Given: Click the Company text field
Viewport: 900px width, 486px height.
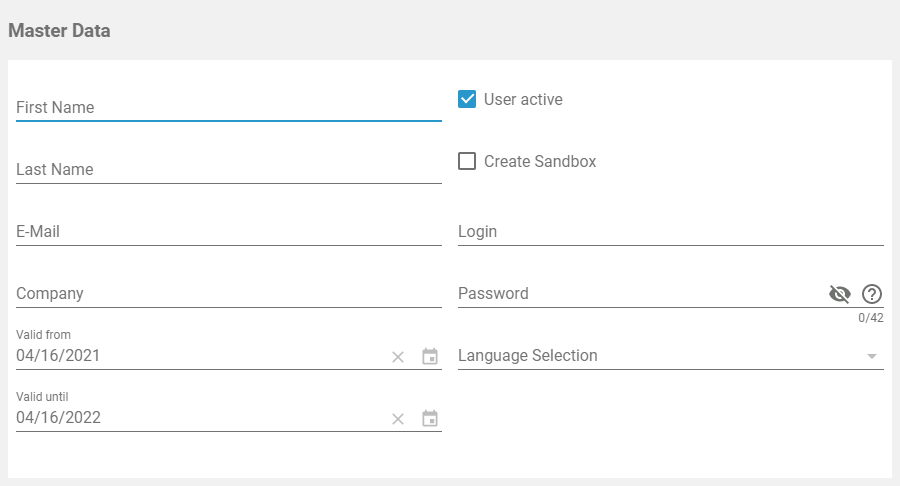Looking at the screenshot, I should pos(228,293).
